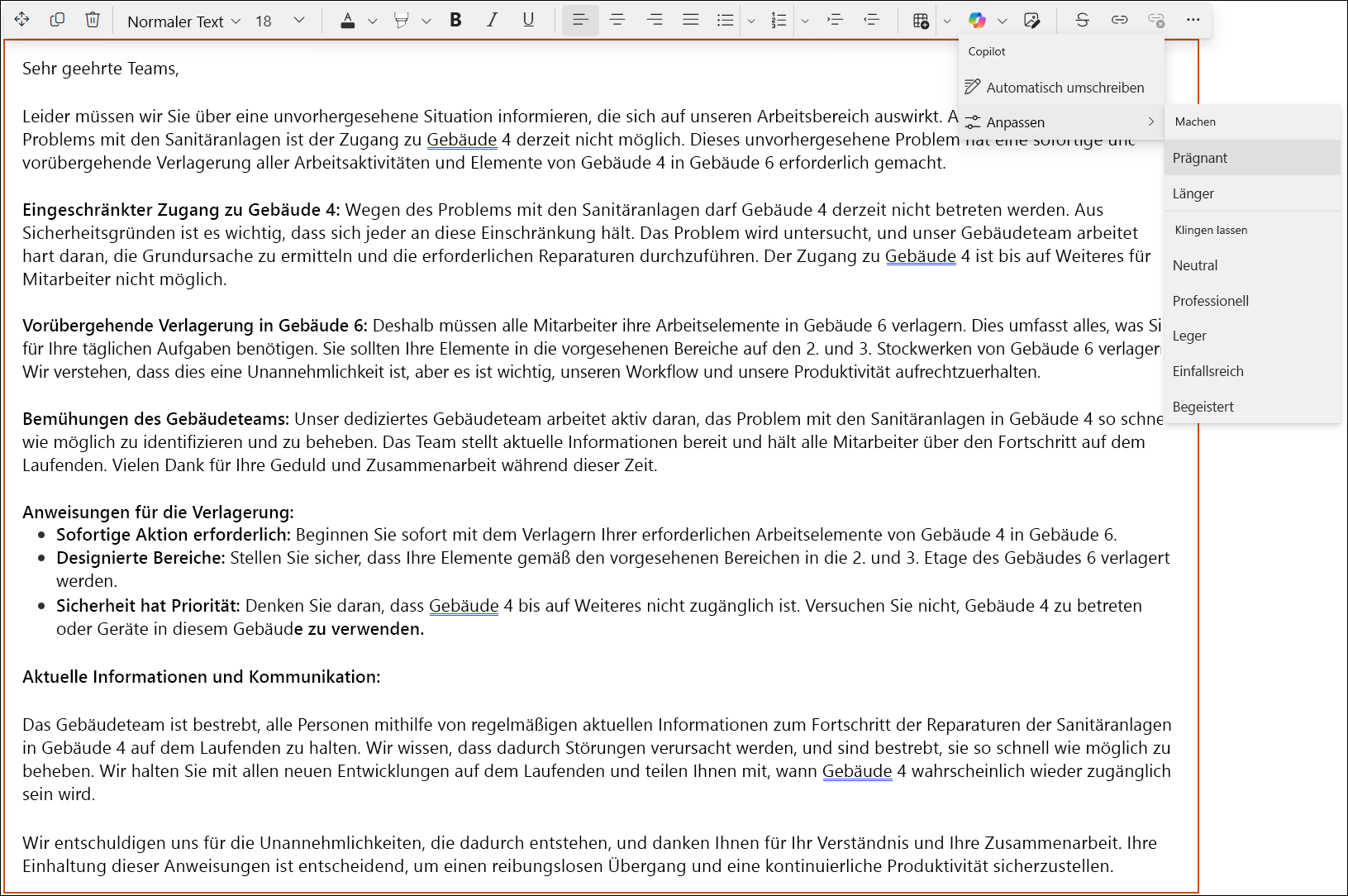Select Begeistert tone

[1252, 407]
